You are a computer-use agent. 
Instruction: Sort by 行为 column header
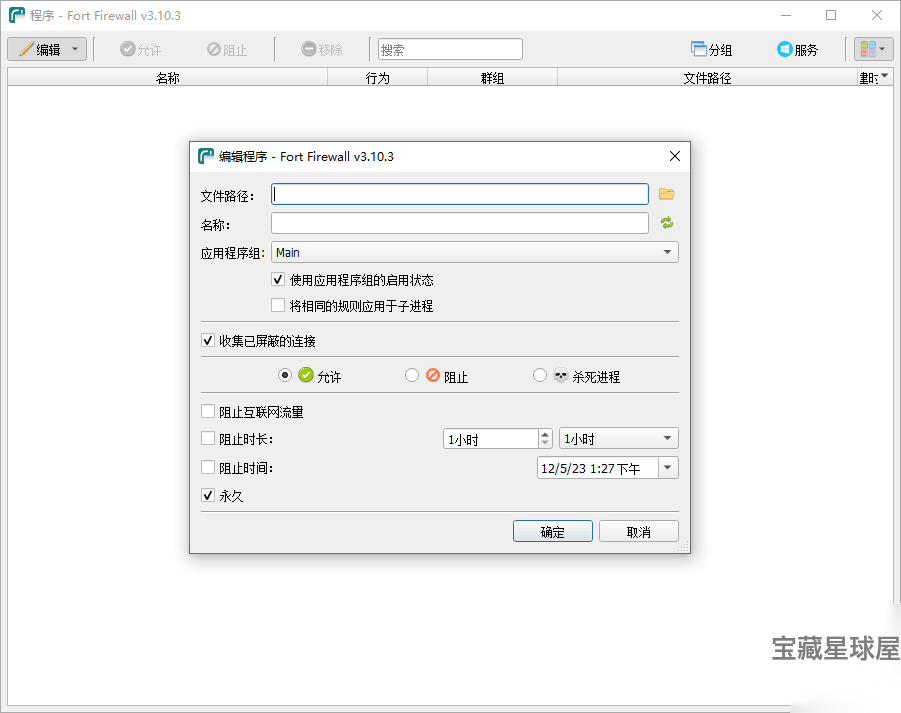(x=378, y=78)
